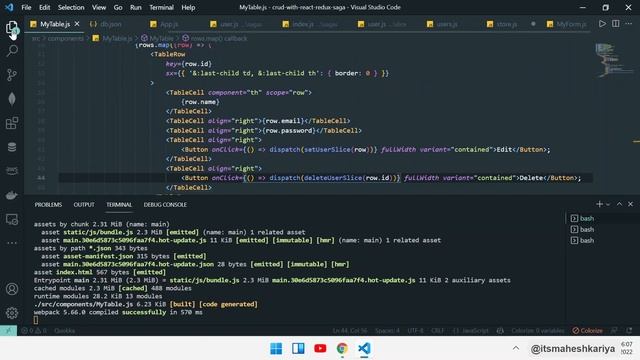This screenshot has width=640, height=360.
Task: Open the YouTube icon on taskbar
Action: pos(320,348)
